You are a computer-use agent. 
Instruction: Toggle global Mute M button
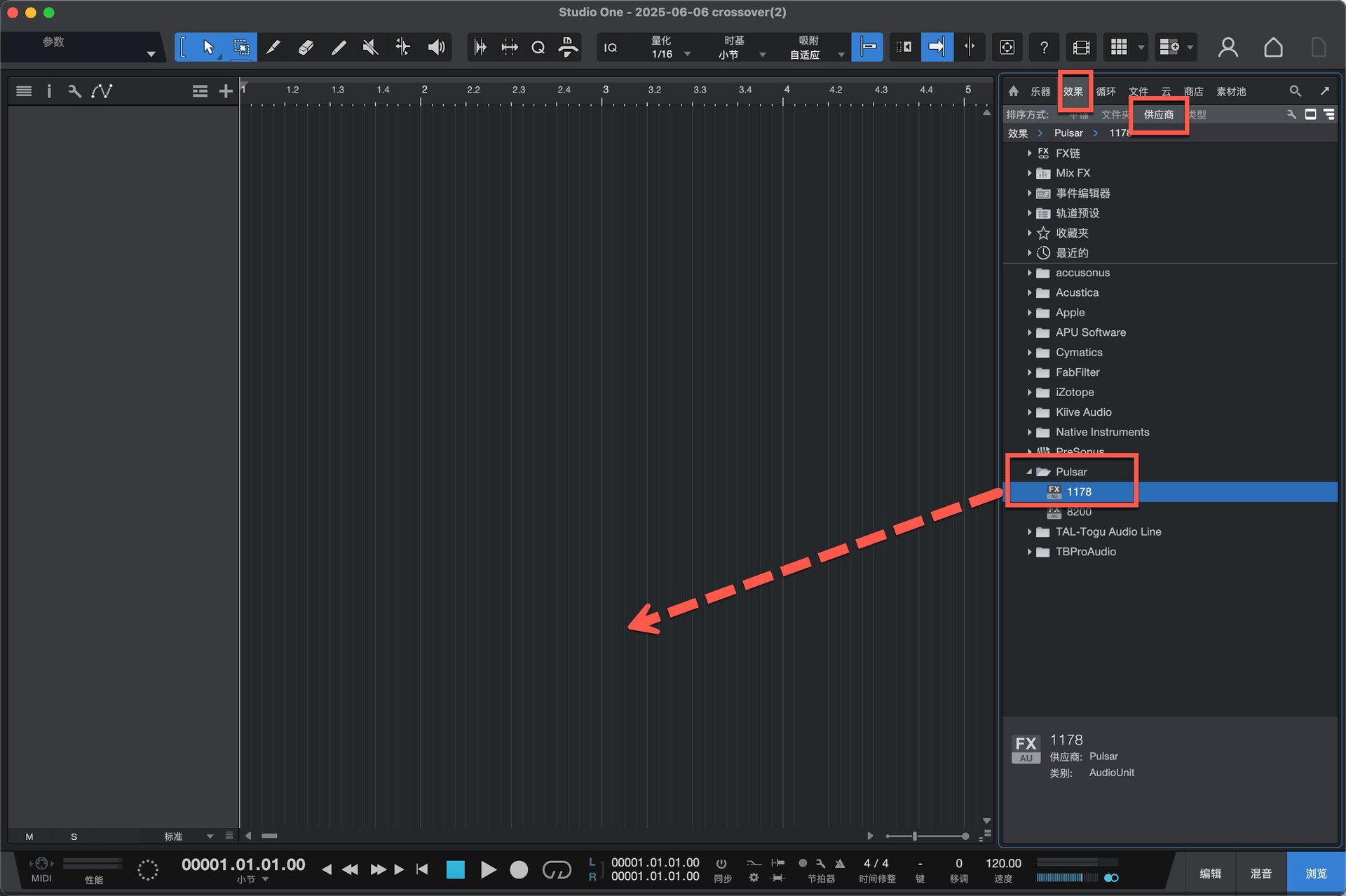[29, 836]
